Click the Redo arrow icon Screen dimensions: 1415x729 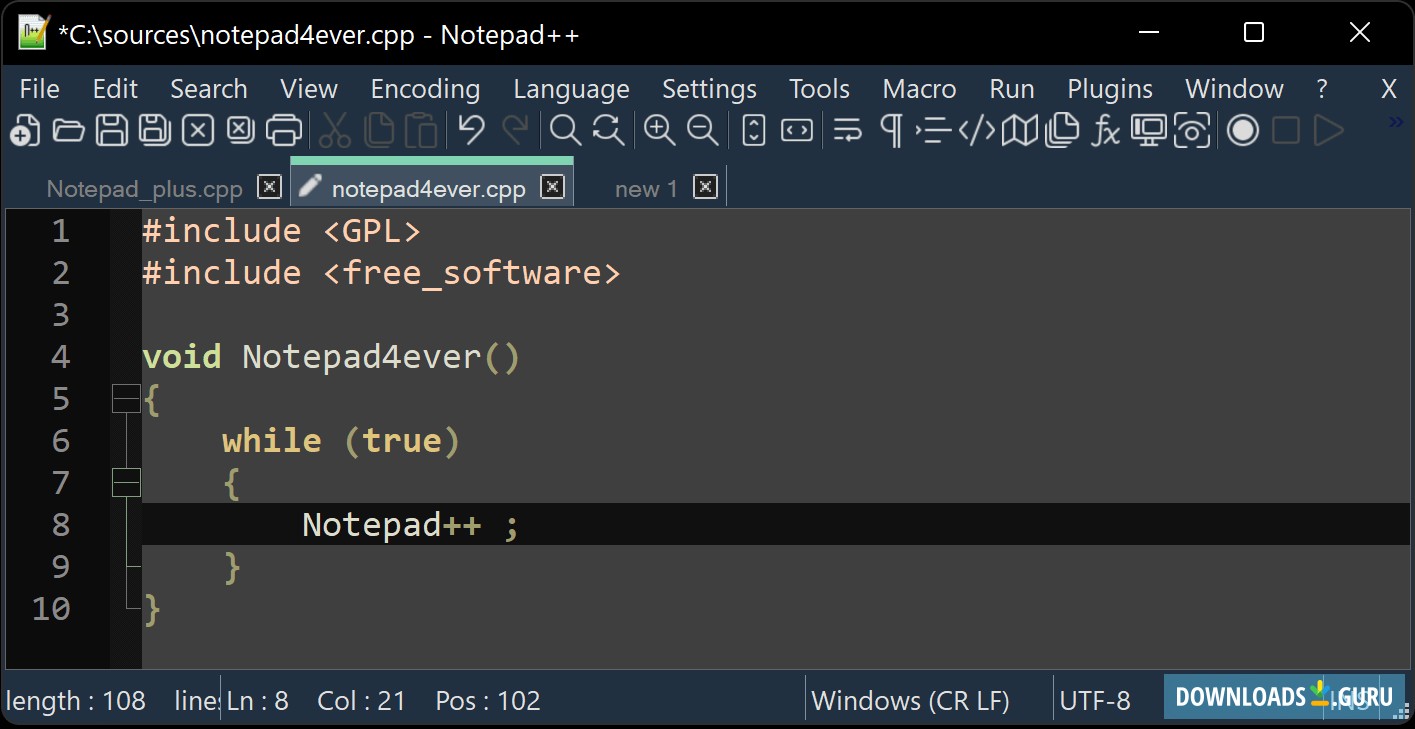515,131
